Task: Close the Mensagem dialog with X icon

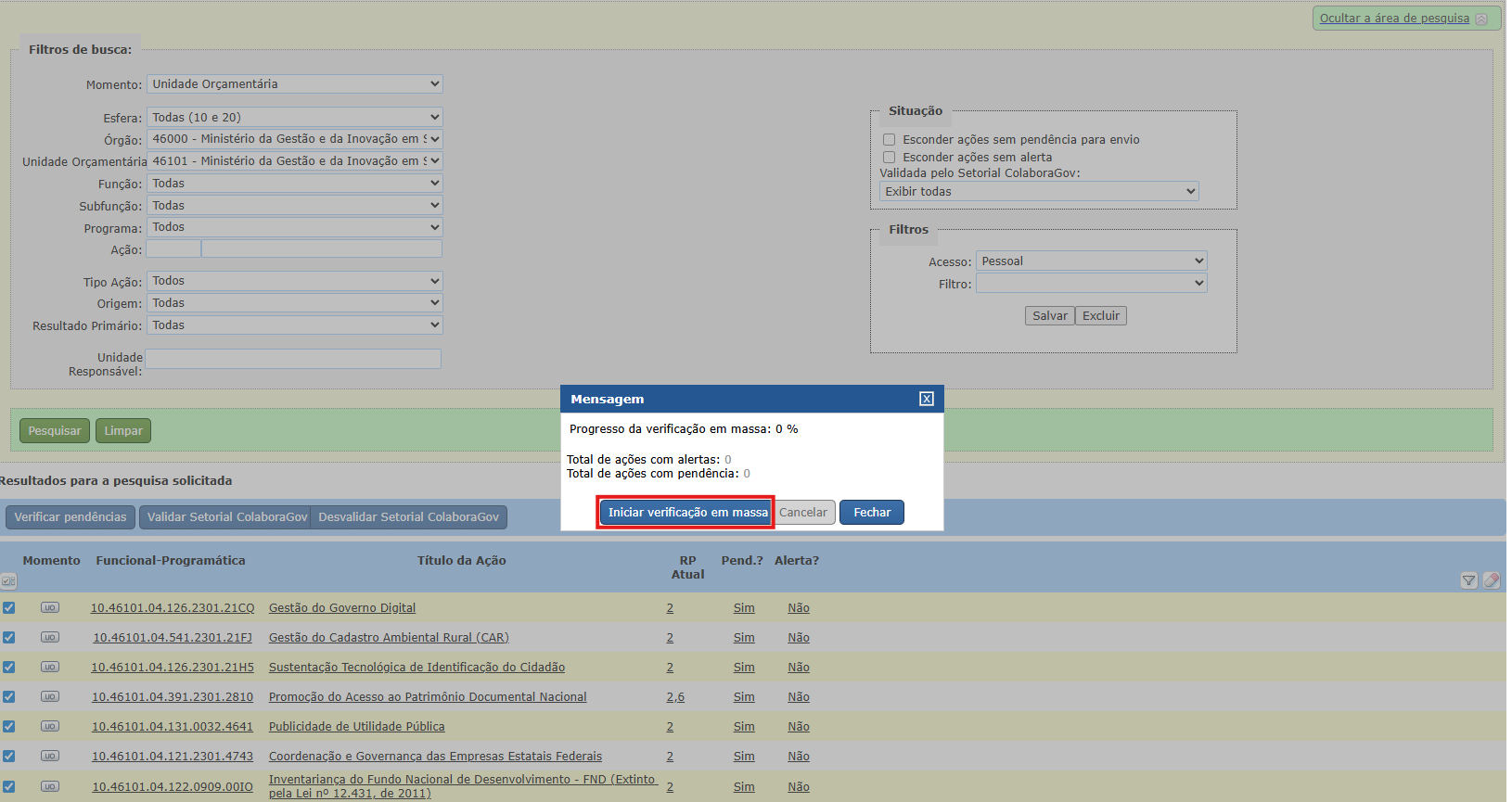Action: pos(926,399)
